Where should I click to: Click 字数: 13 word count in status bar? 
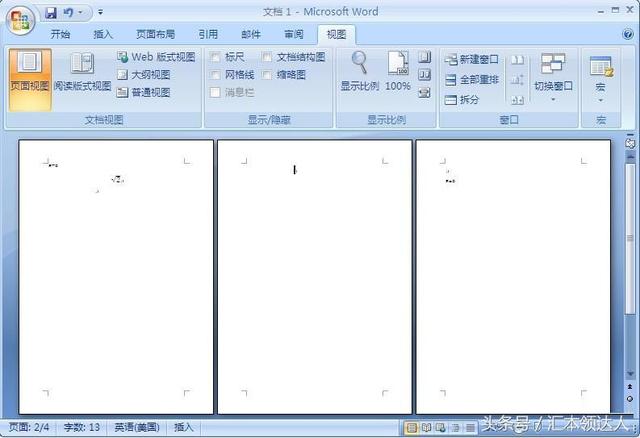pos(82,427)
